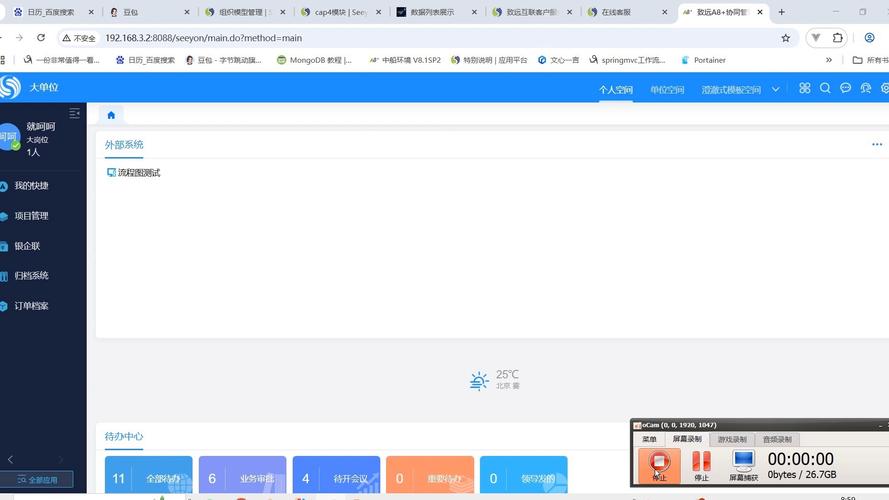Close the 豆包 browser tab

point(187,12)
